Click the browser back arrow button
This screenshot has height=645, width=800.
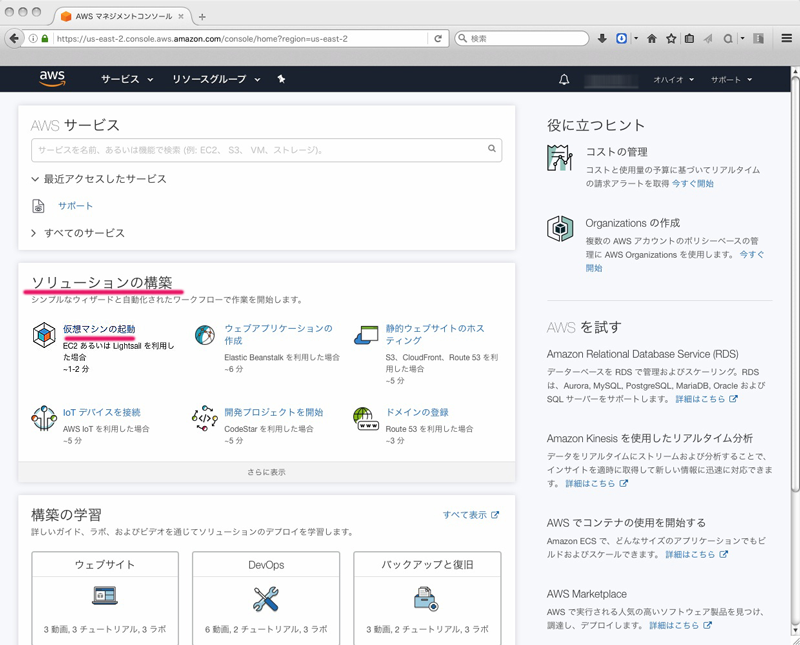(x=14, y=38)
